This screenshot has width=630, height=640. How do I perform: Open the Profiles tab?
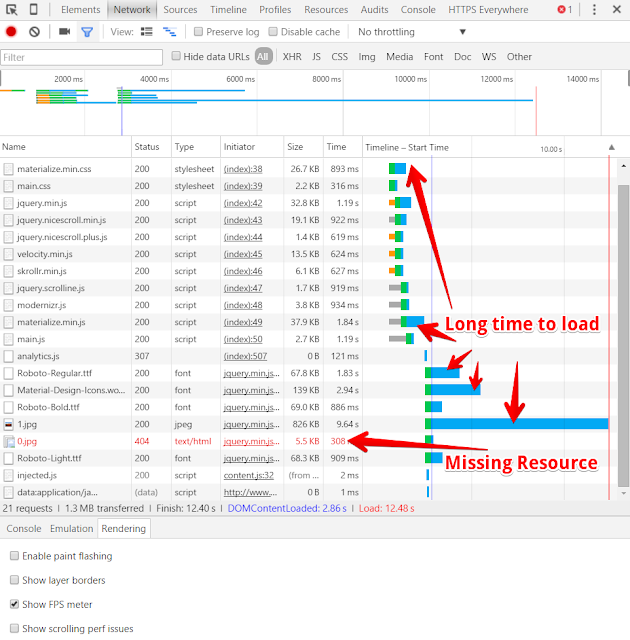click(x=275, y=9)
